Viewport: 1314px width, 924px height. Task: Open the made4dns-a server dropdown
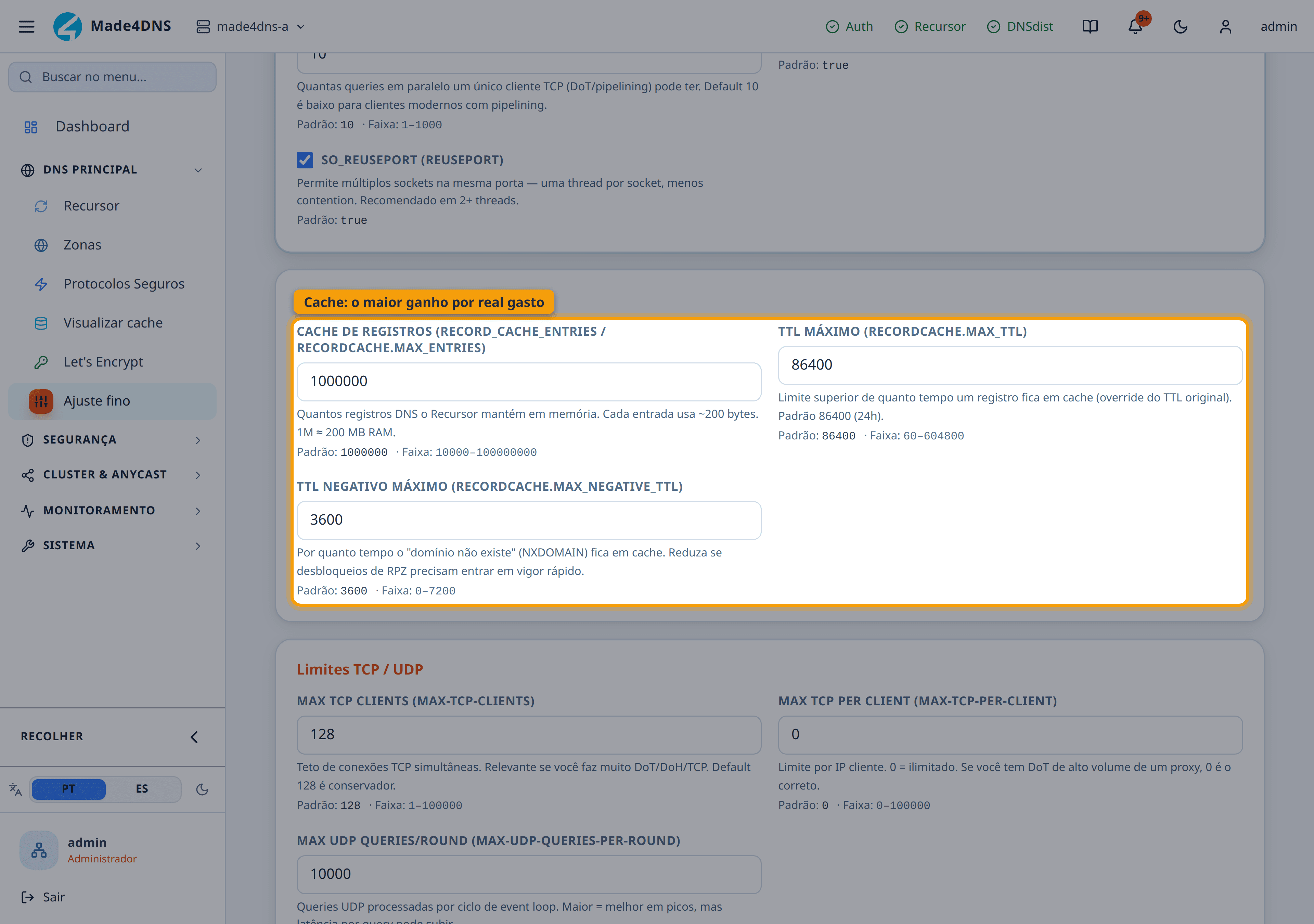click(x=251, y=27)
